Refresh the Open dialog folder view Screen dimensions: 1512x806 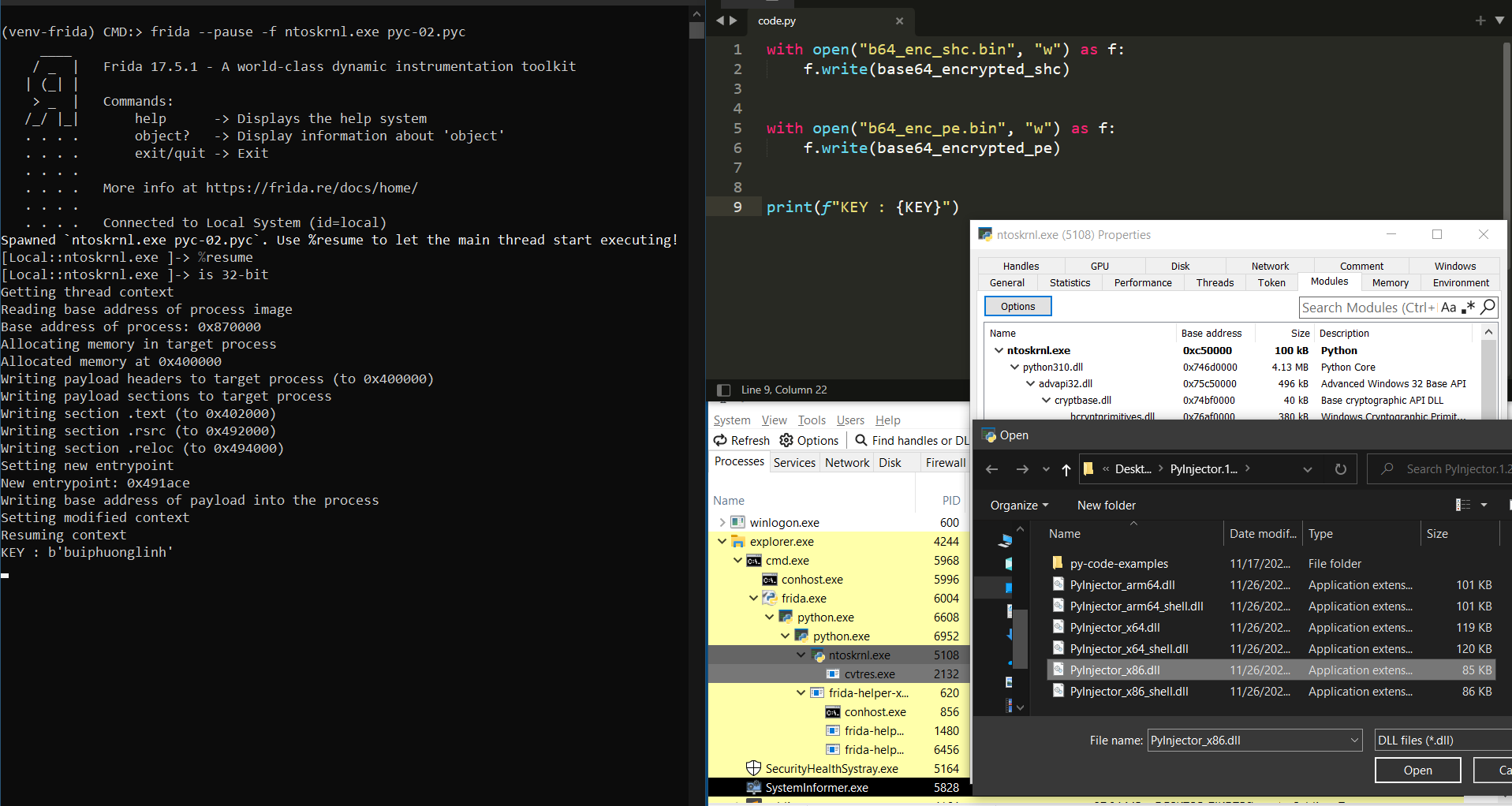[1340, 469]
